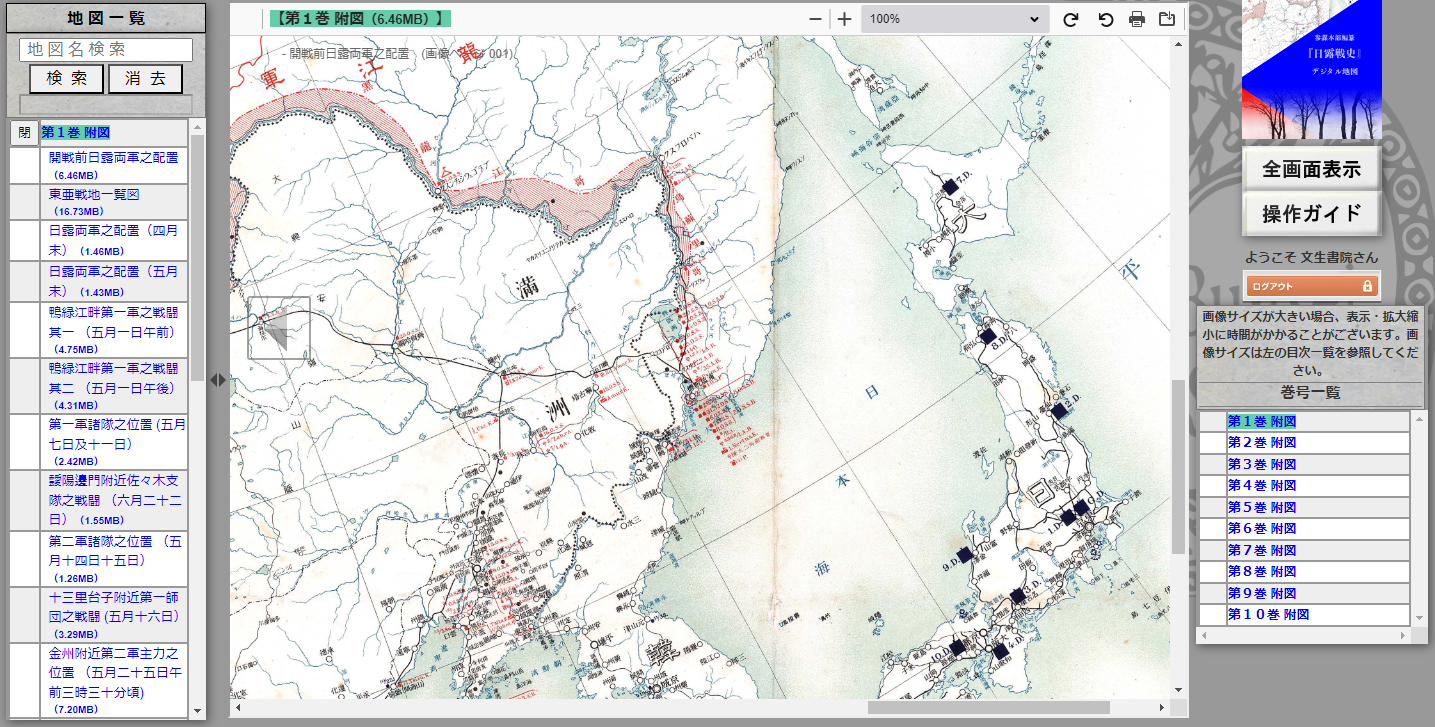Rotate the map counterclockwise
Screen dimensions: 1435x727
tap(1105, 19)
